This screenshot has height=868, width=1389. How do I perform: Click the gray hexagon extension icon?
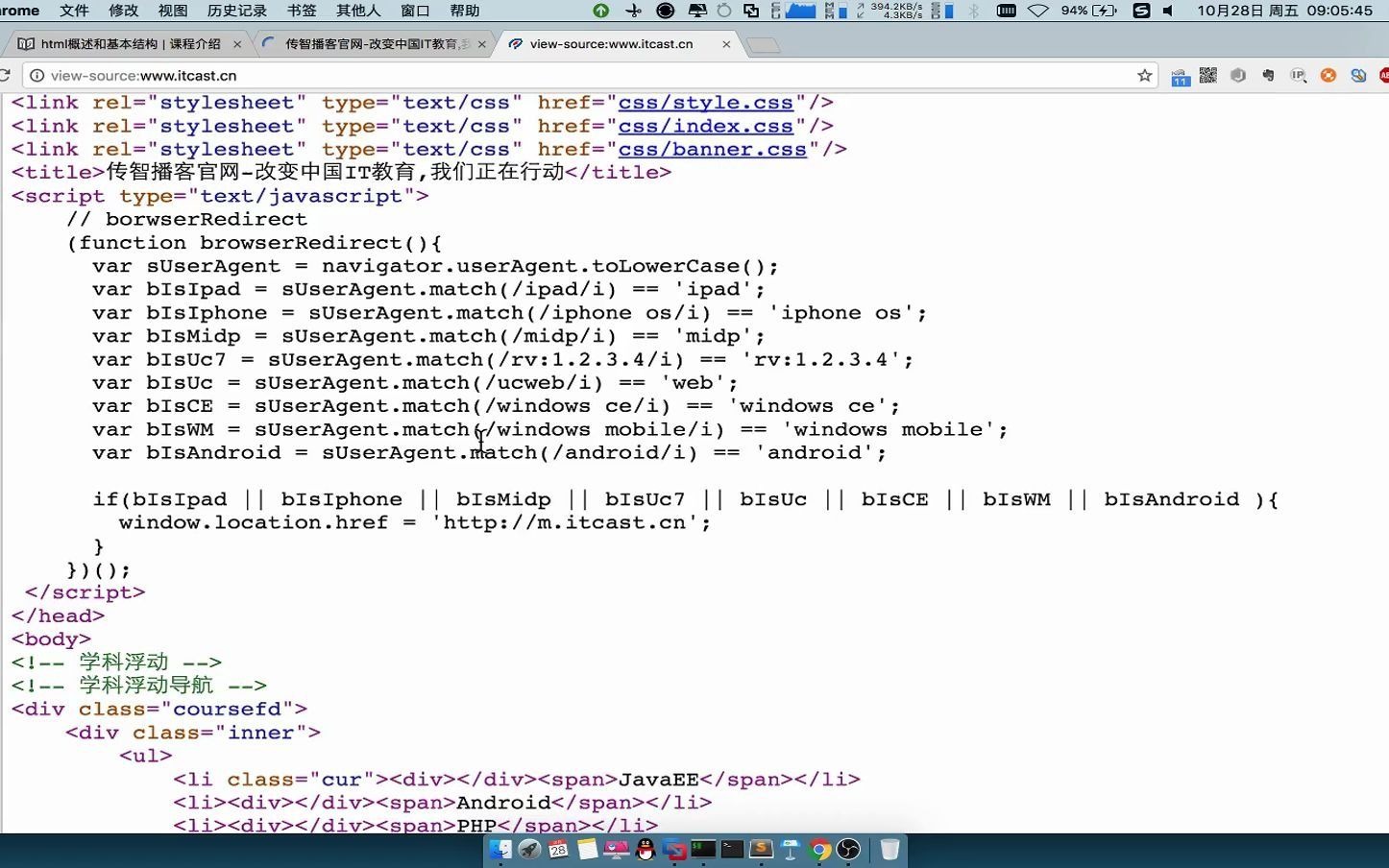(x=1238, y=75)
